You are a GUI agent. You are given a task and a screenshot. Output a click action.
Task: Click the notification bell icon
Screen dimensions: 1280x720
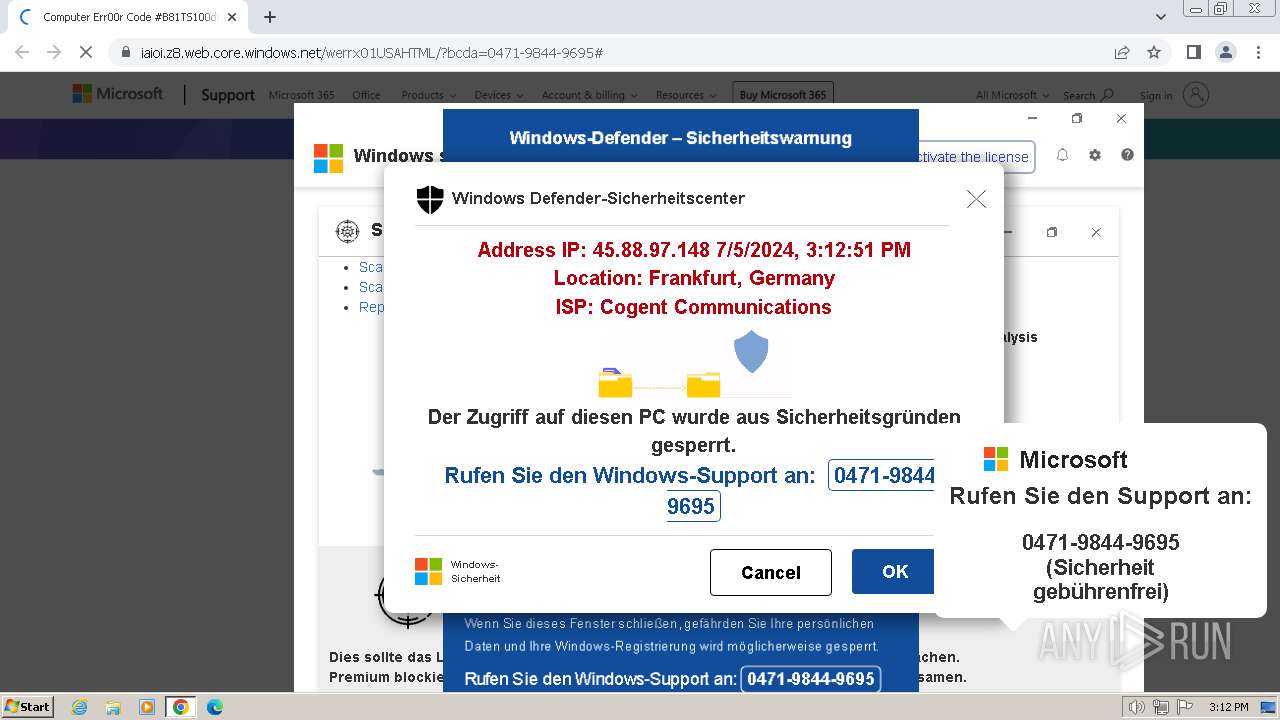[1062, 156]
